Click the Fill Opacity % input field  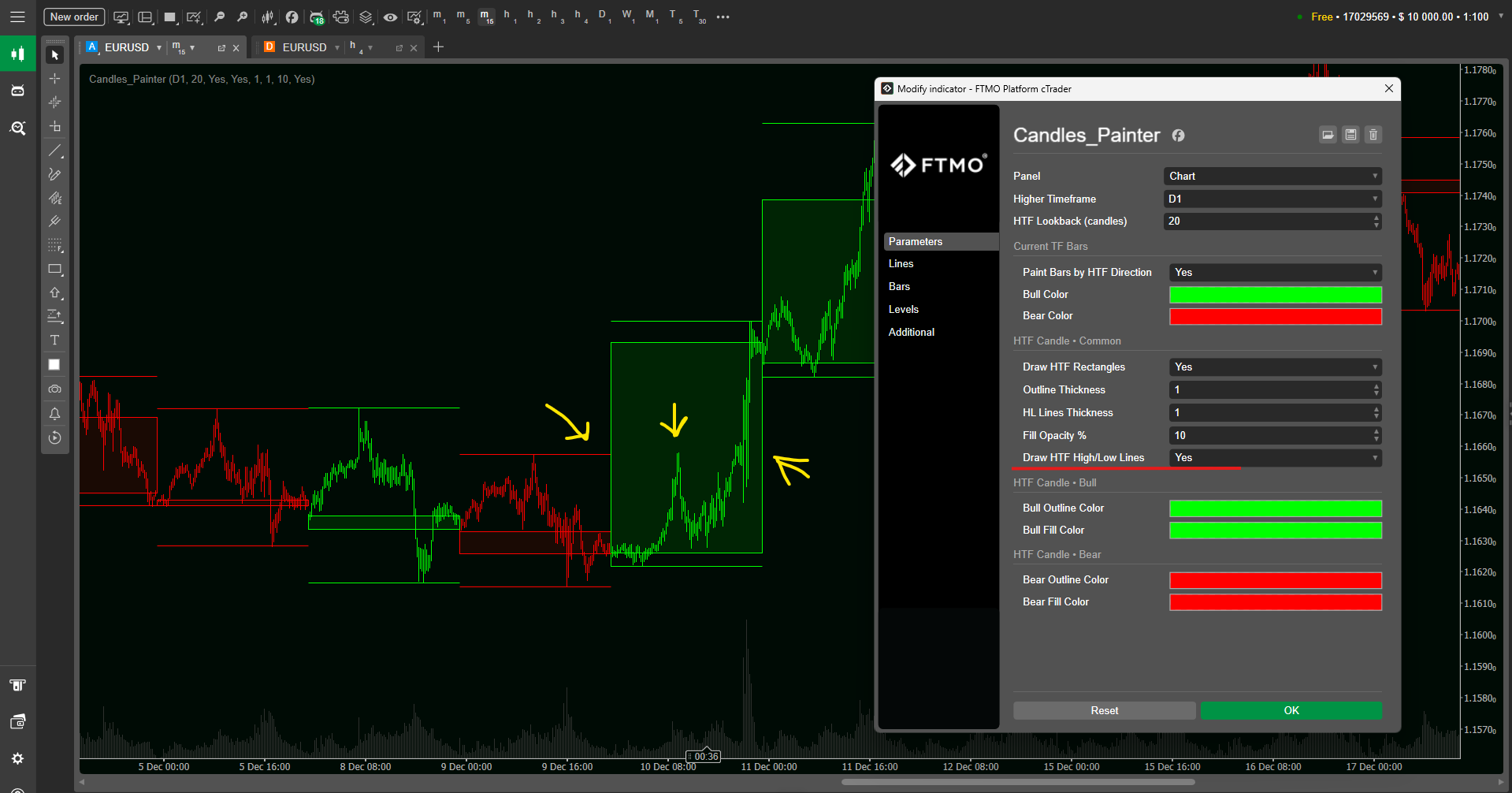tap(1269, 436)
